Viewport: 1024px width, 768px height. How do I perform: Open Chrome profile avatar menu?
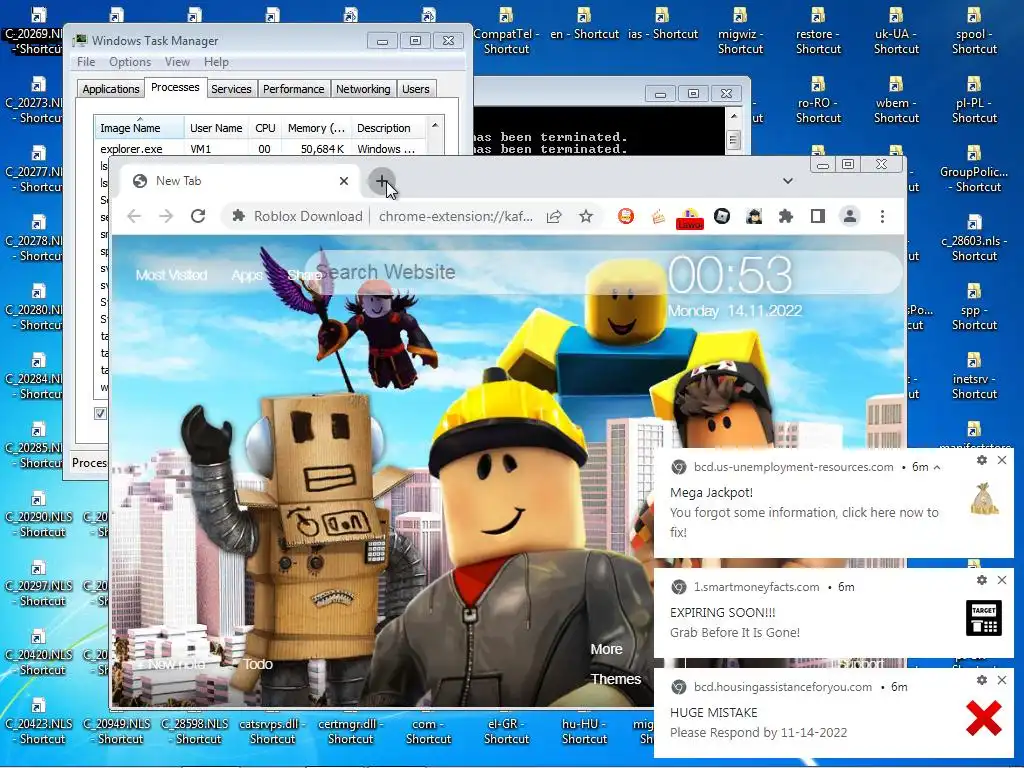850,216
